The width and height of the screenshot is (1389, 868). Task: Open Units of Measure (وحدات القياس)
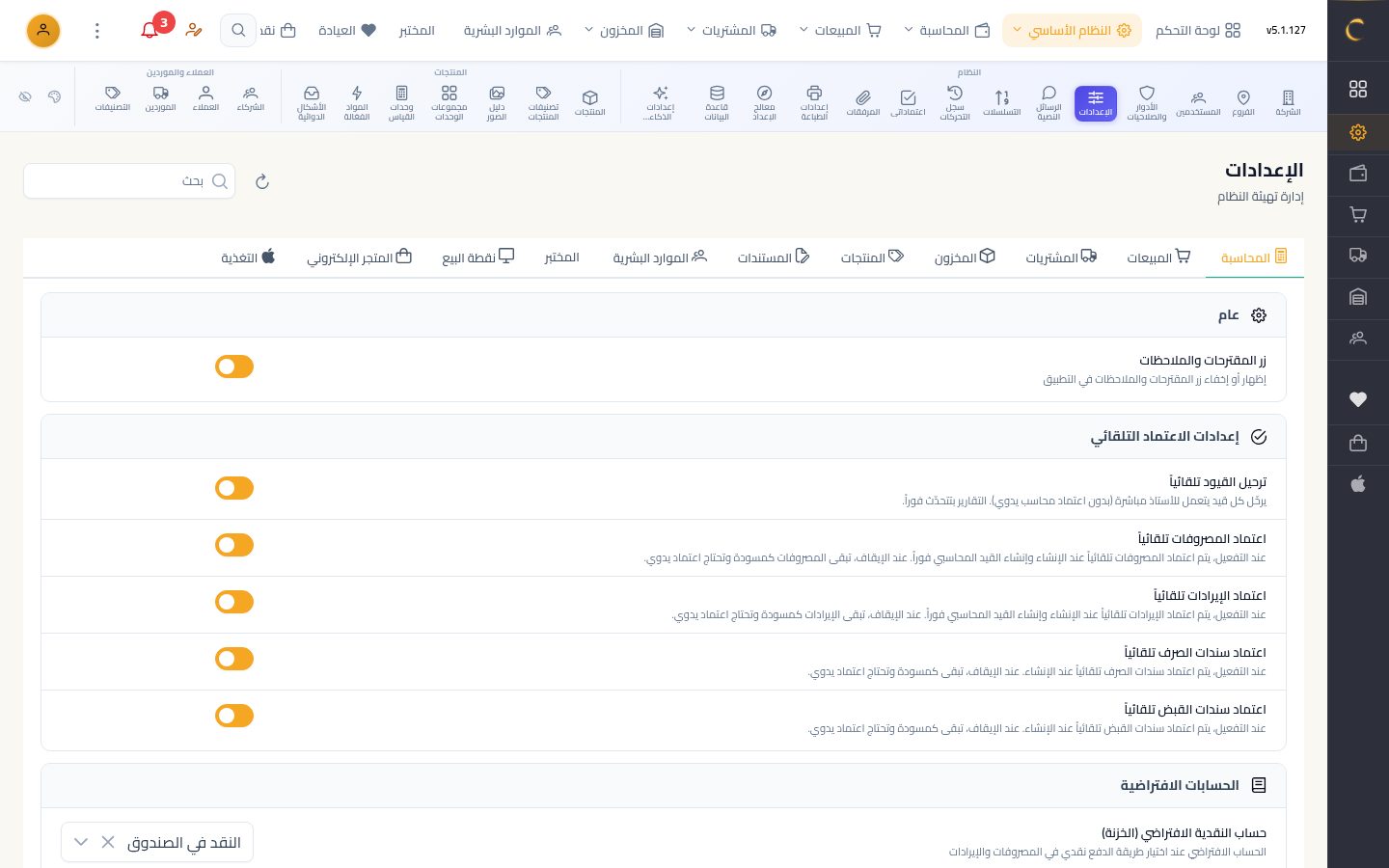point(401,103)
